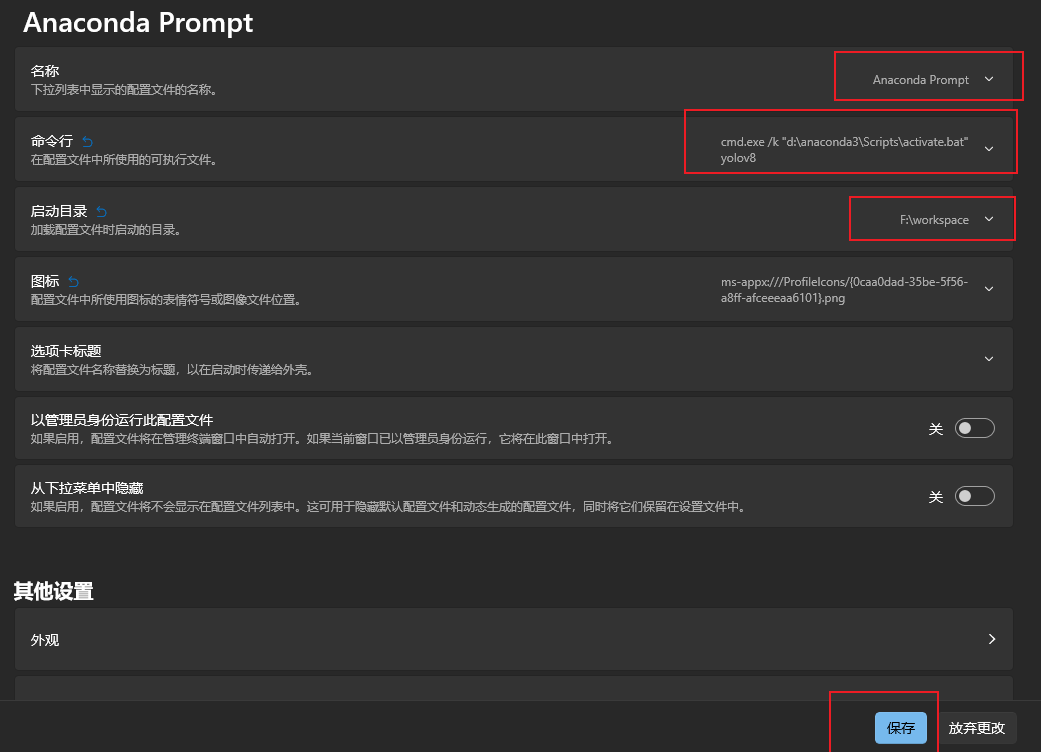Viewport: 1041px width, 752px height.
Task: Click the 保存 button
Action: [900, 728]
